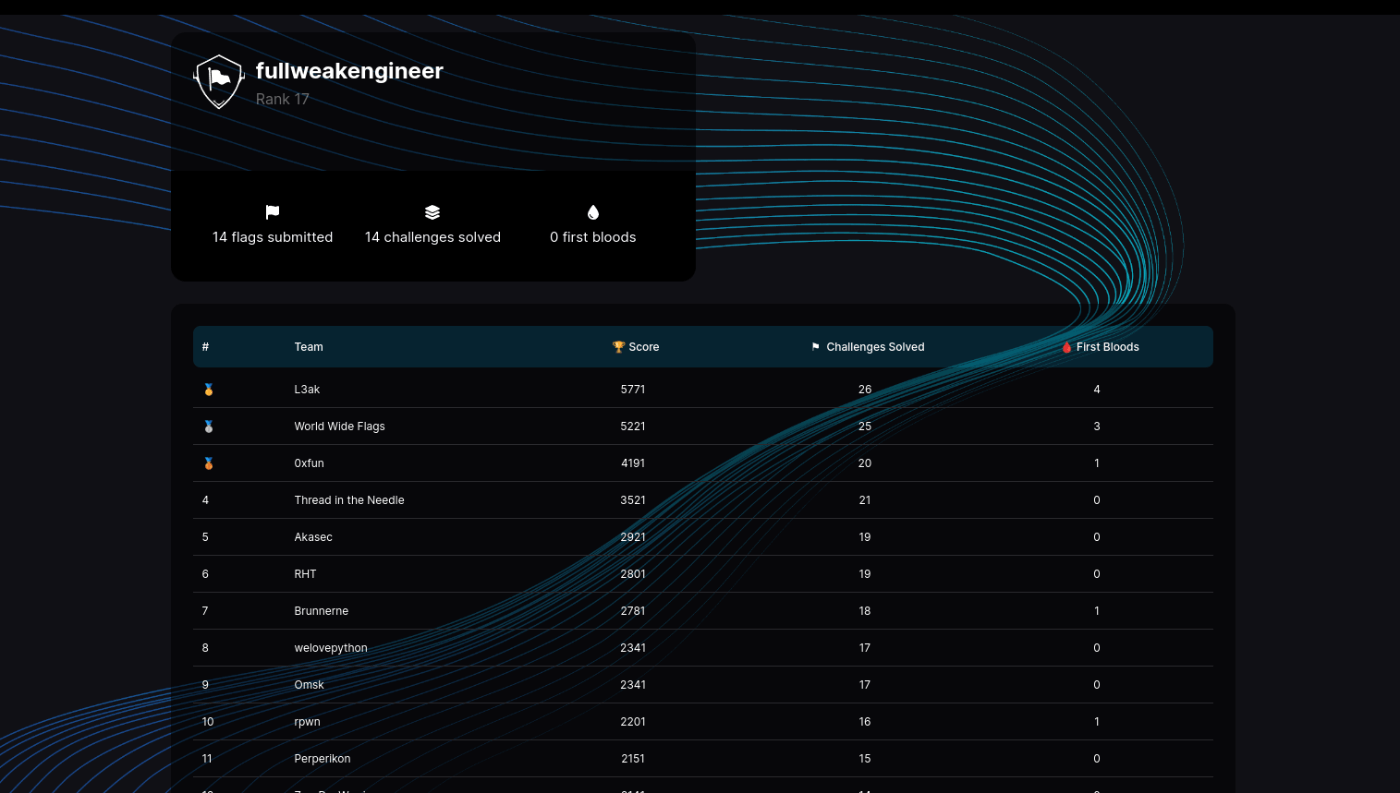Click rank number 10 in leaderboard

pos(208,722)
